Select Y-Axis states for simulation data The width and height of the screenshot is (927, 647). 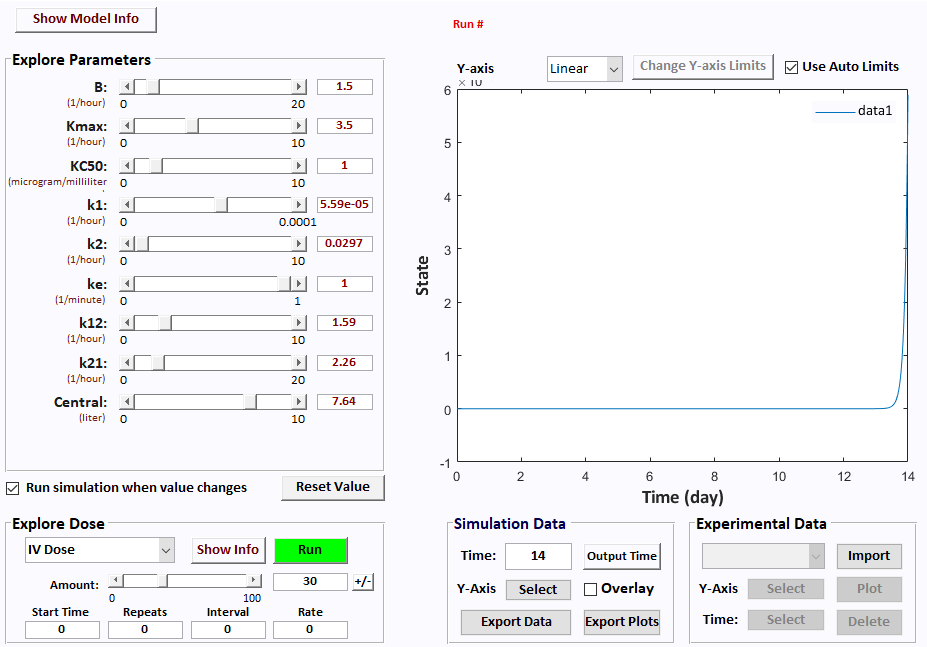coord(538,589)
